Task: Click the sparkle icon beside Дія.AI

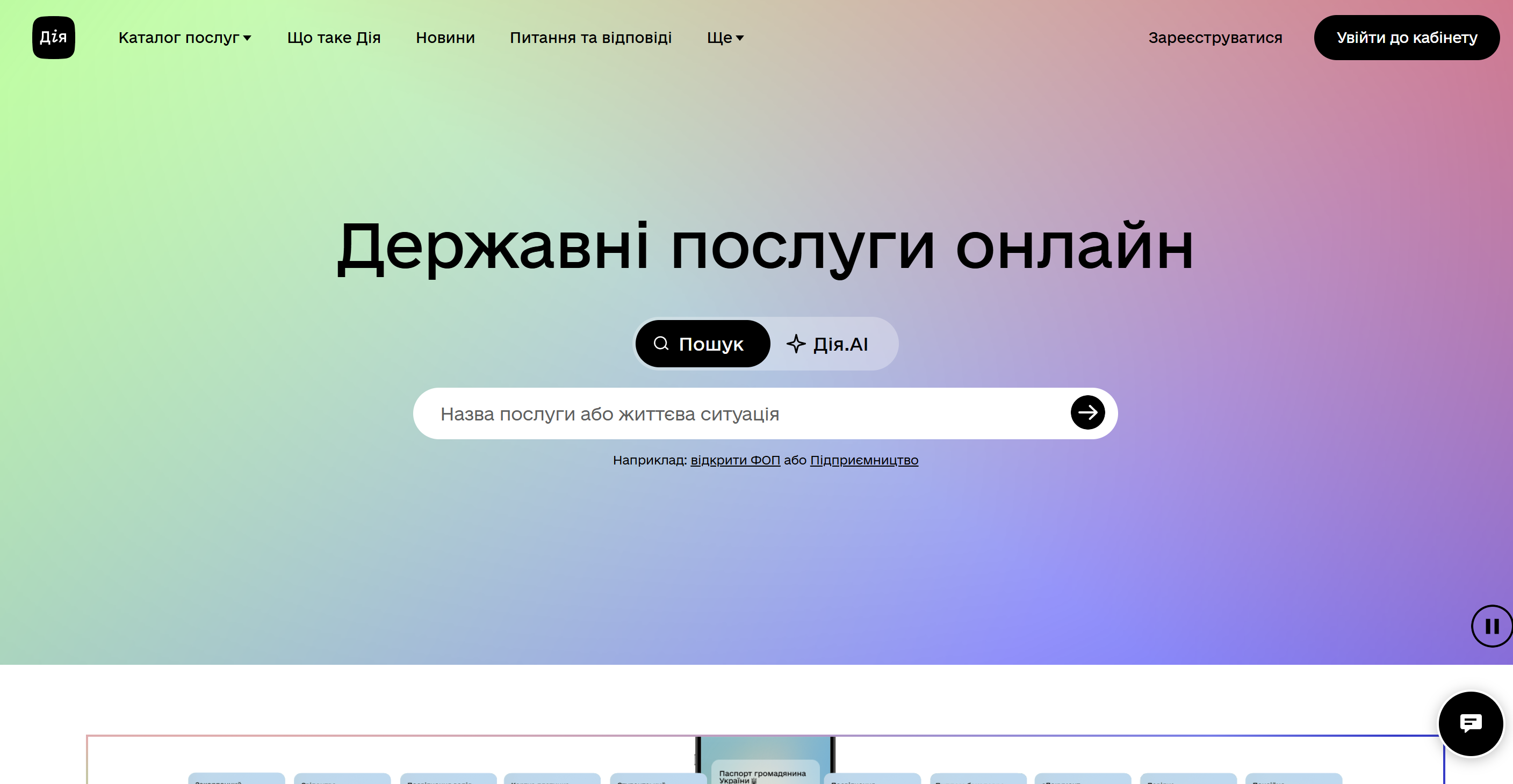Action: point(796,344)
